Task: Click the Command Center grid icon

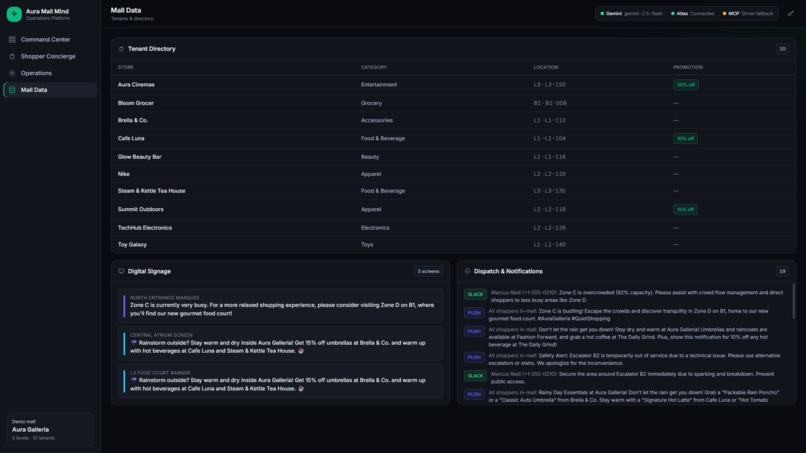Action: pyautogui.click(x=12, y=40)
